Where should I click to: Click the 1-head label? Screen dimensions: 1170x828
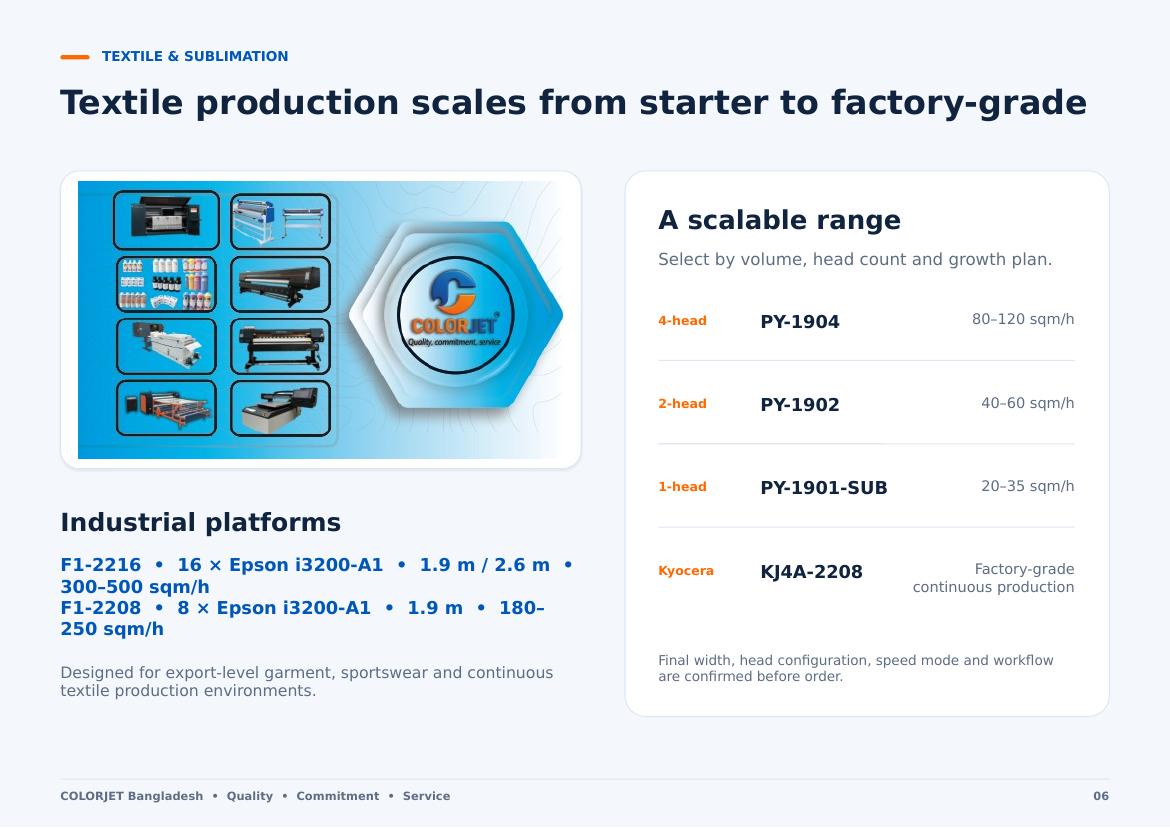click(x=682, y=486)
